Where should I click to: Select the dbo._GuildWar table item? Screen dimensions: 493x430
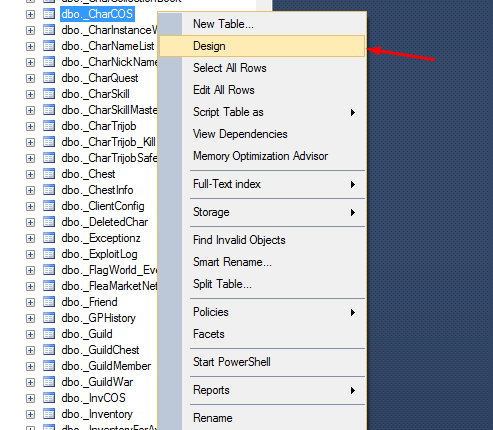(x=97, y=382)
